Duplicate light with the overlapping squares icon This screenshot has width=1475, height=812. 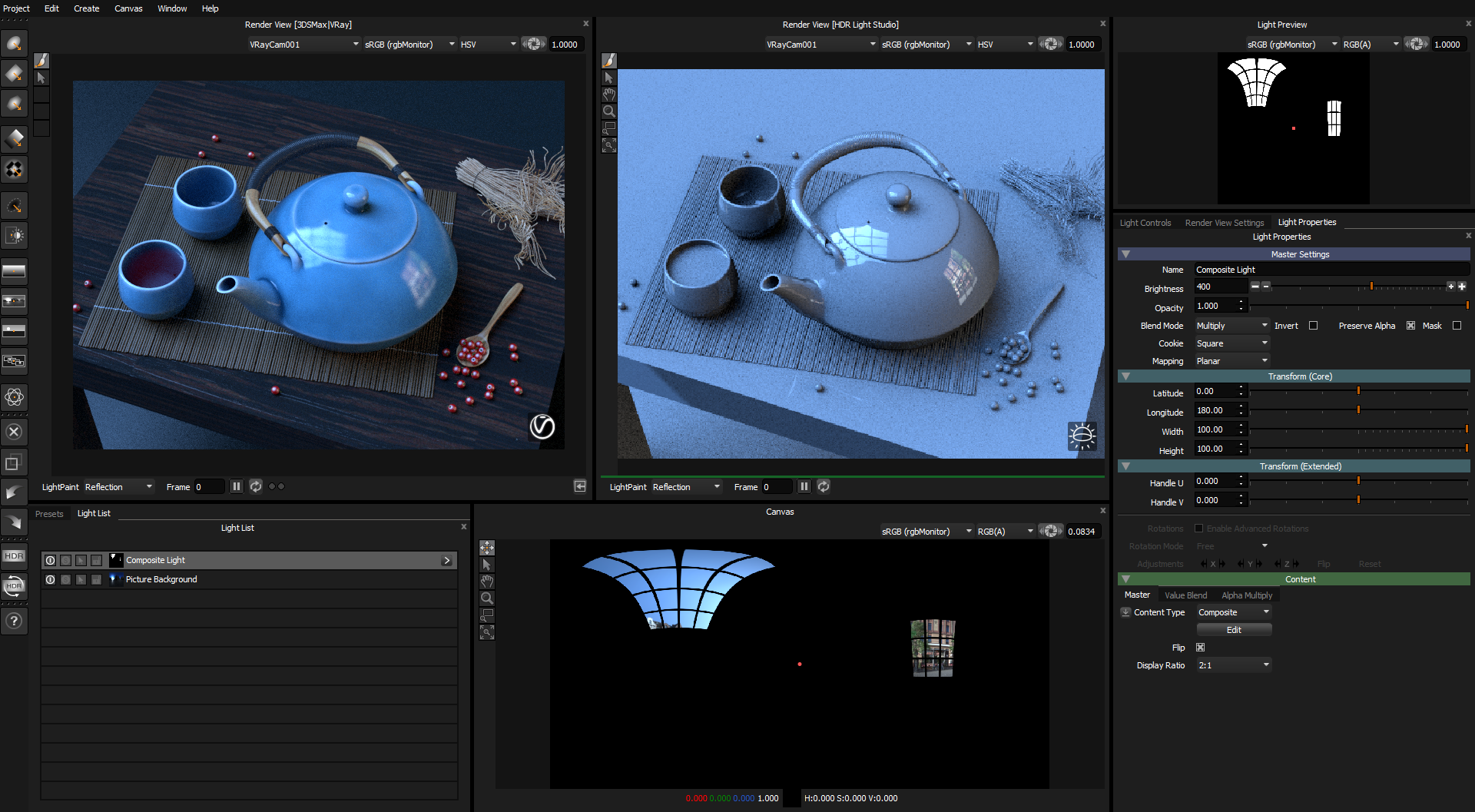pyautogui.click(x=14, y=462)
